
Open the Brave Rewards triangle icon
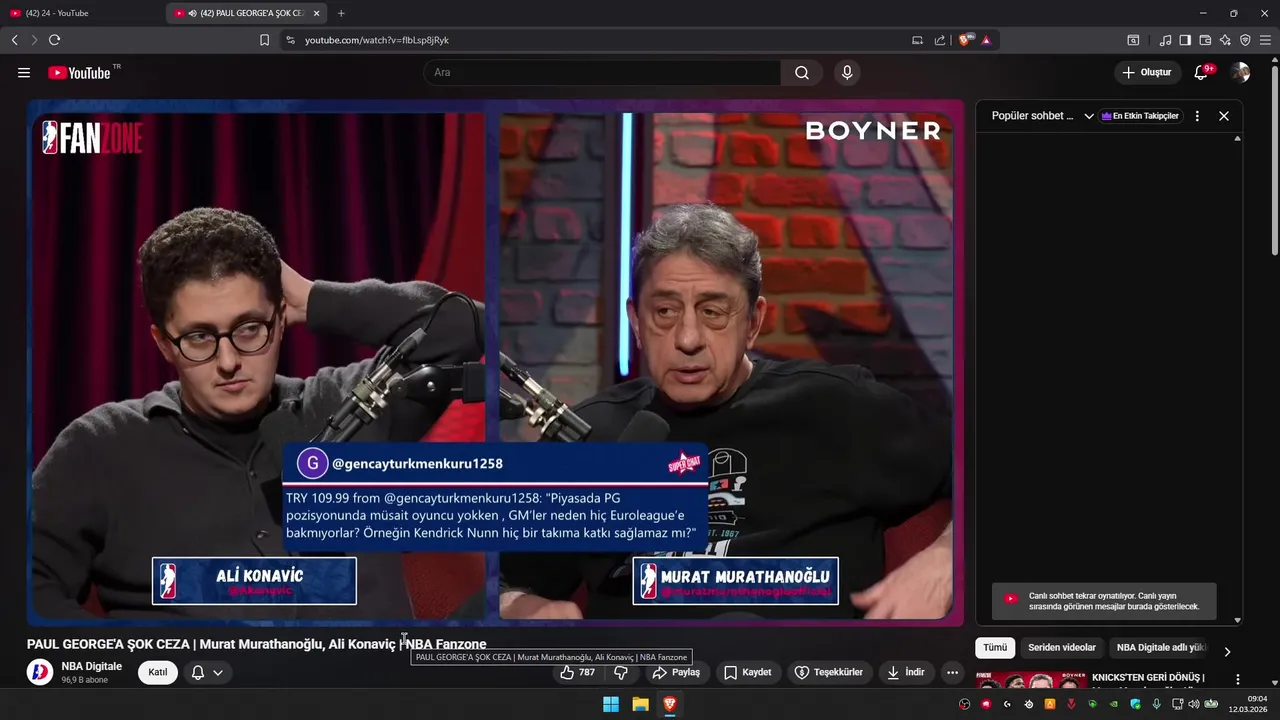(x=986, y=40)
